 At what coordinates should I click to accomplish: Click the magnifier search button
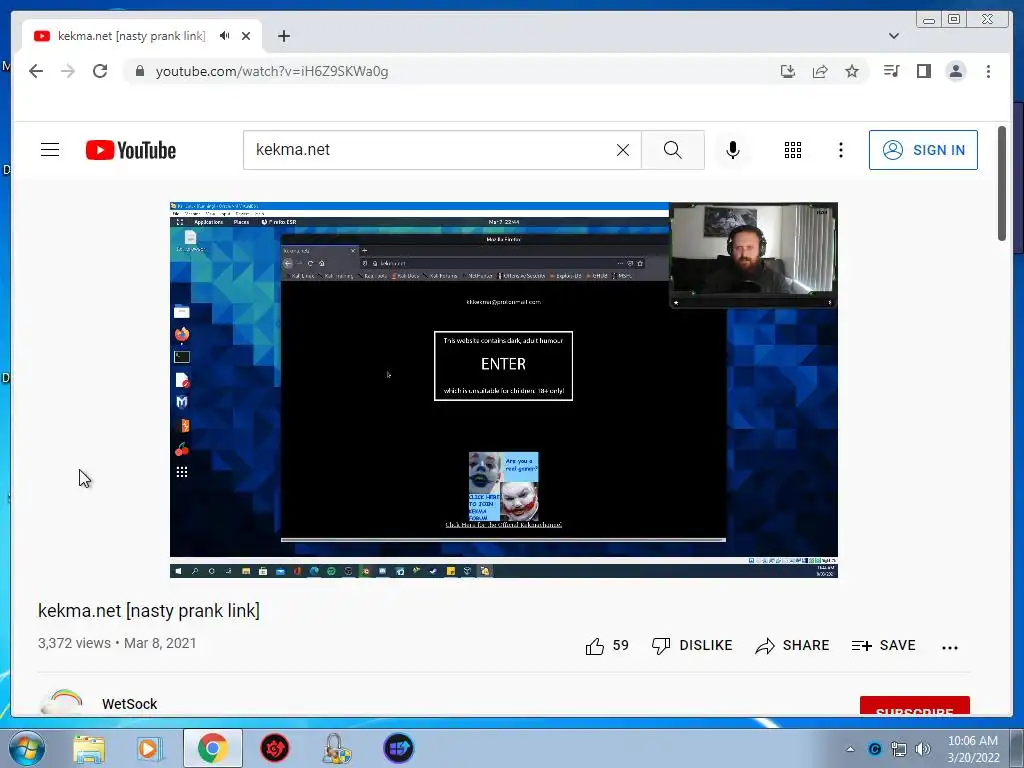coord(673,150)
